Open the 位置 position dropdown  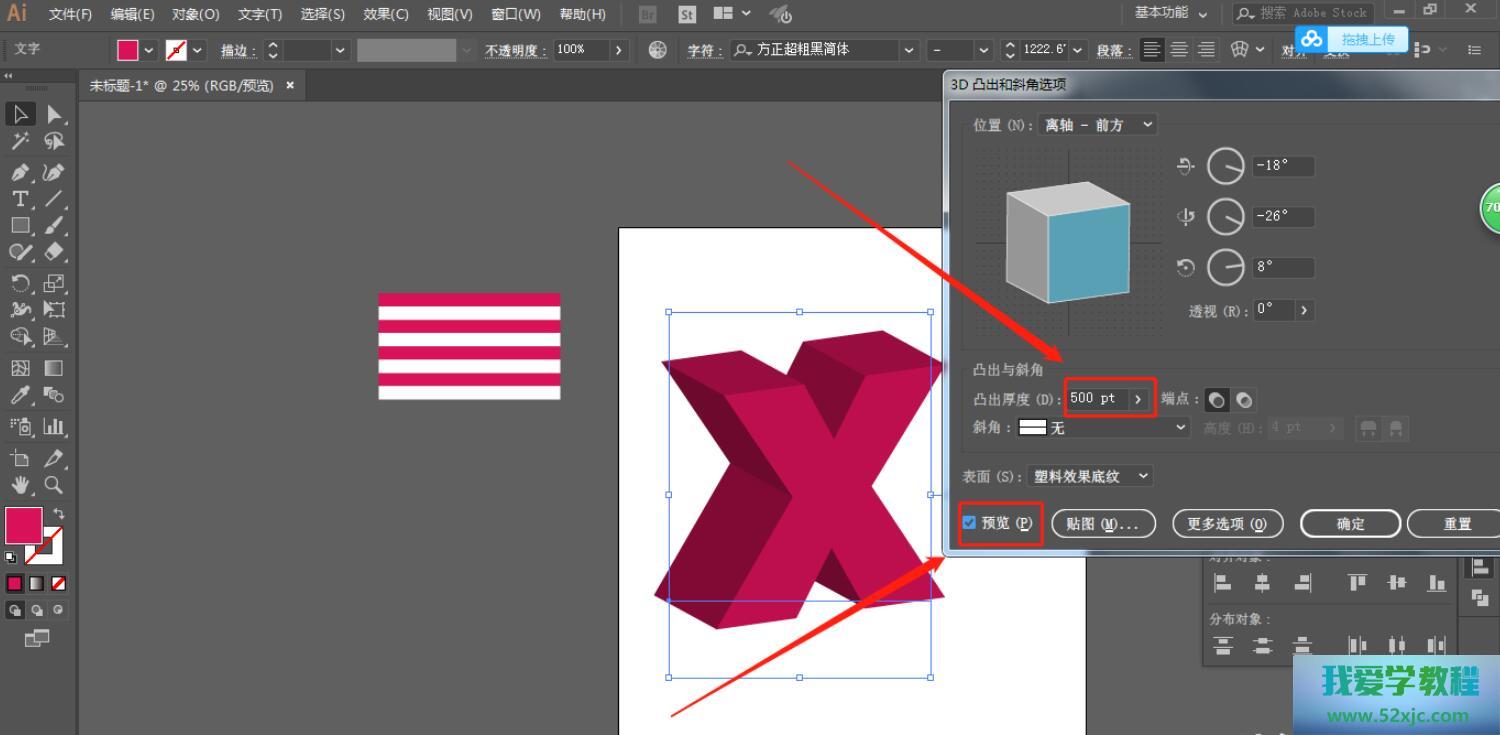1097,125
